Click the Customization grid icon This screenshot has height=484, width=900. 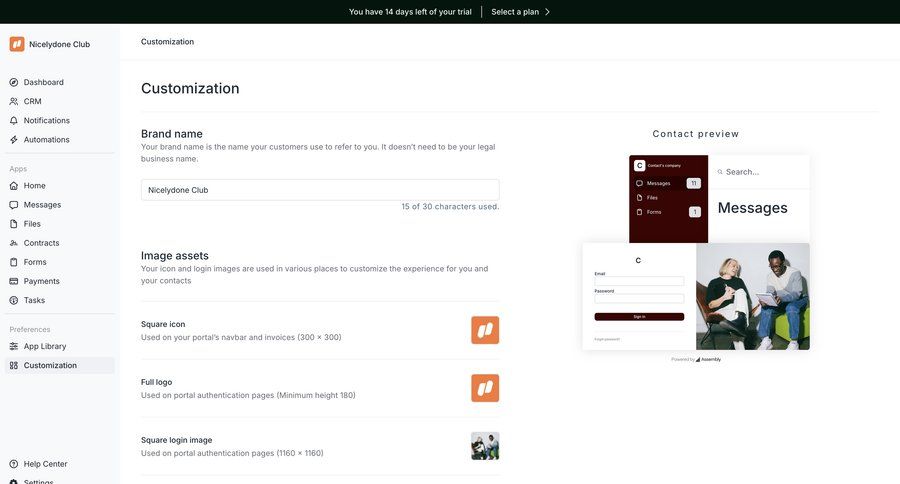click(x=14, y=365)
